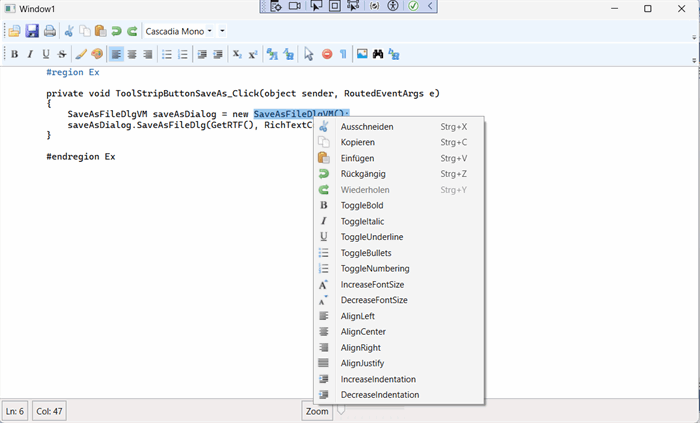Choose Ausschneiden from the context menu
Viewport: 700px width, 423px height.
(x=399, y=127)
